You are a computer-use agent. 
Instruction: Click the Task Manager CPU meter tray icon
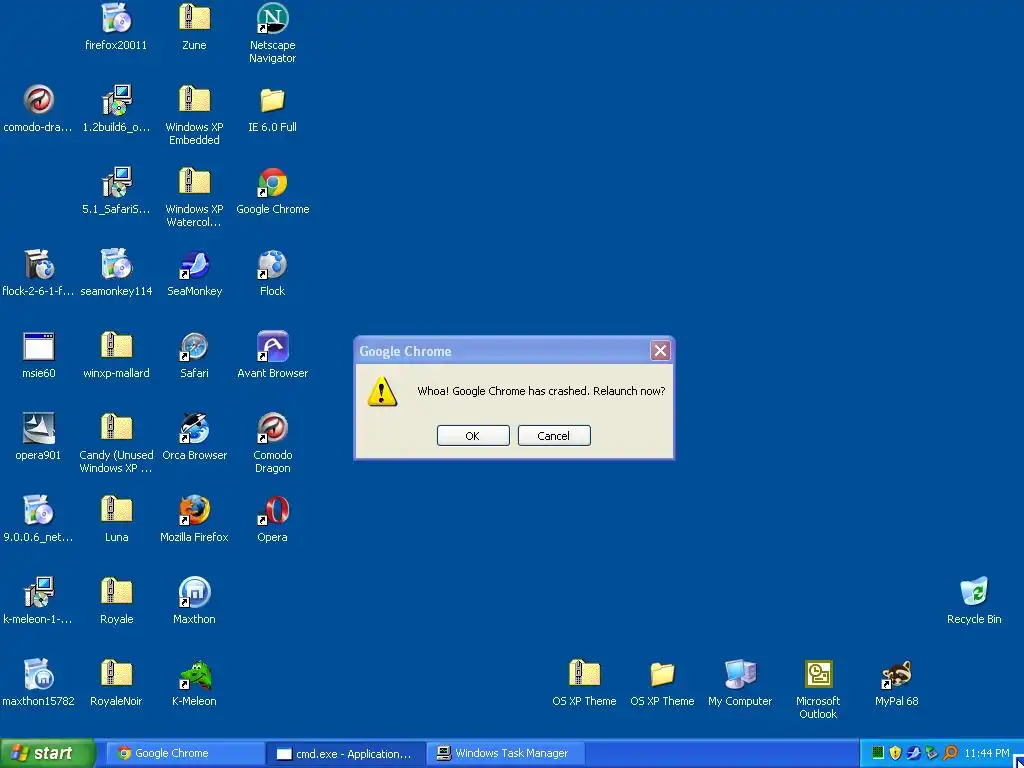[x=878, y=754]
